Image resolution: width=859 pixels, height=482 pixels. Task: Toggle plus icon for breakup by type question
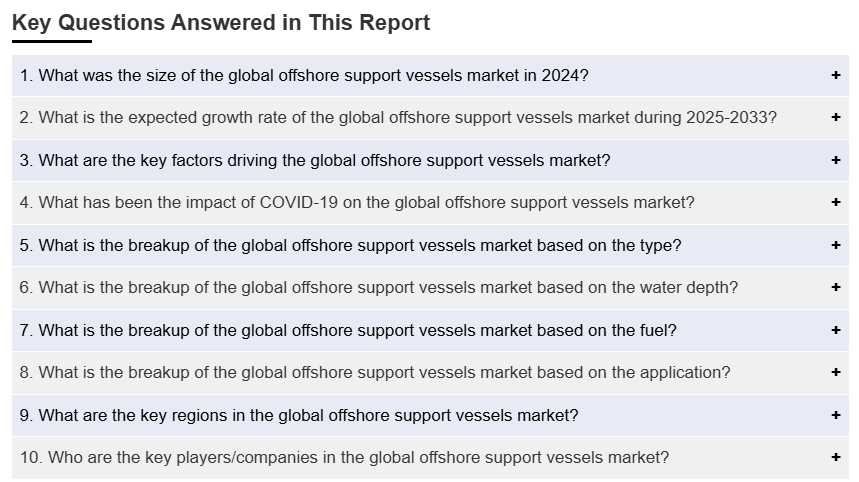tap(835, 245)
